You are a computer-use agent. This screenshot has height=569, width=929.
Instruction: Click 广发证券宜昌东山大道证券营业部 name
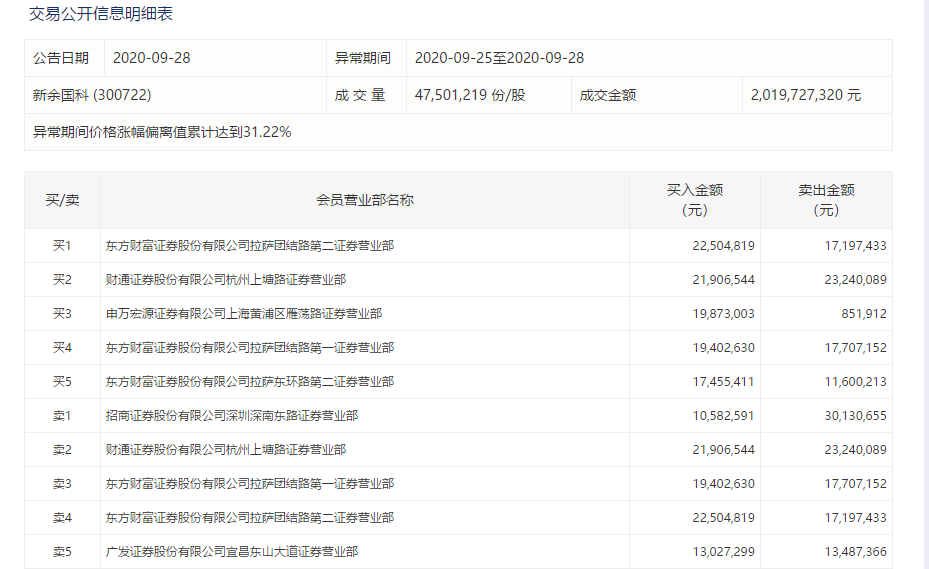232,552
